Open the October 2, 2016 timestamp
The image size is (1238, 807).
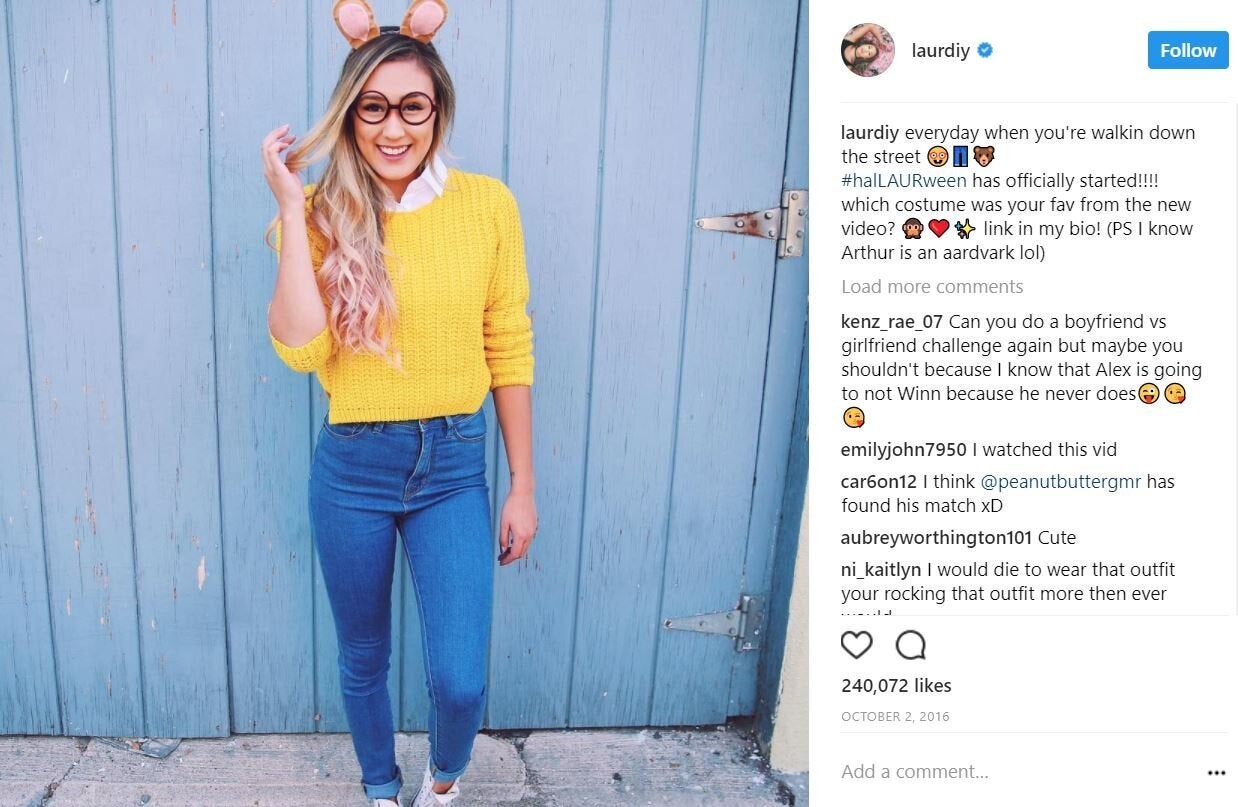coord(895,717)
